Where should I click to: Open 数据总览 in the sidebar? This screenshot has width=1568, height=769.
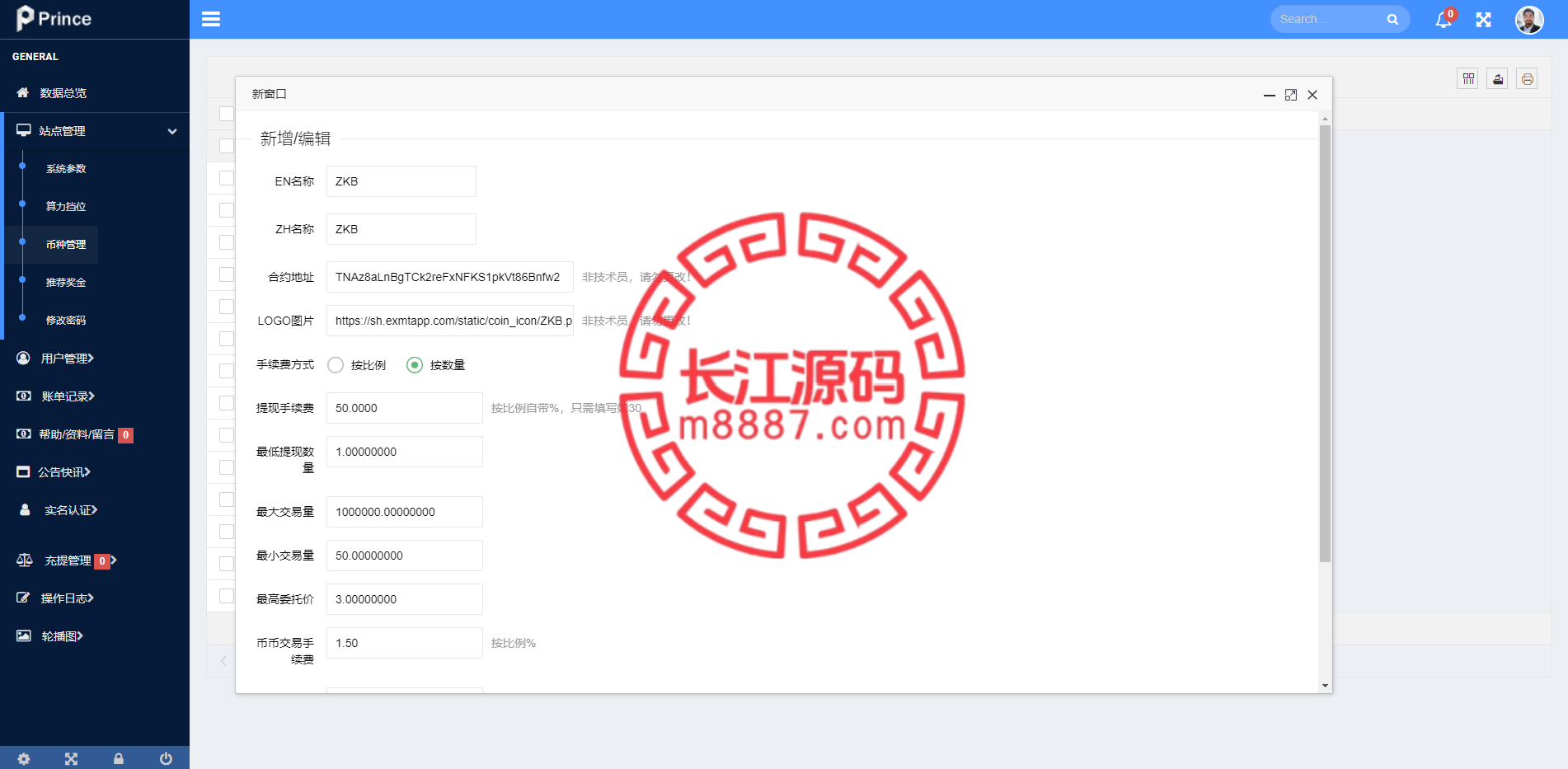coord(63,93)
